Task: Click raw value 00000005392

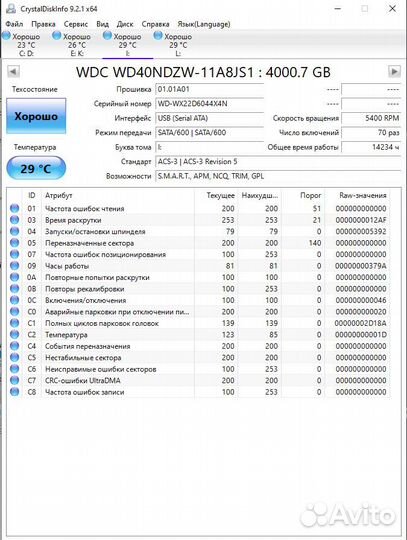Action: 361,231
